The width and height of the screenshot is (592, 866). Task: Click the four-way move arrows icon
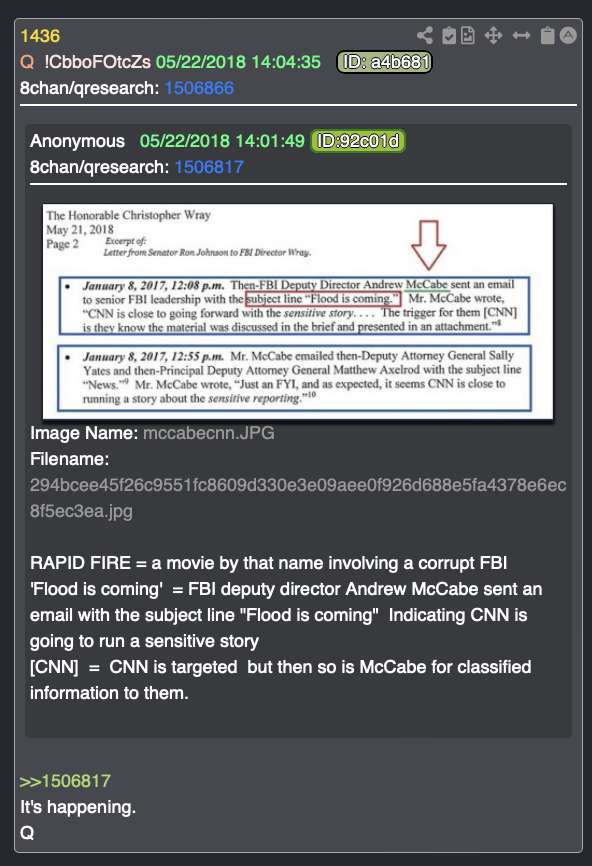(x=493, y=36)
